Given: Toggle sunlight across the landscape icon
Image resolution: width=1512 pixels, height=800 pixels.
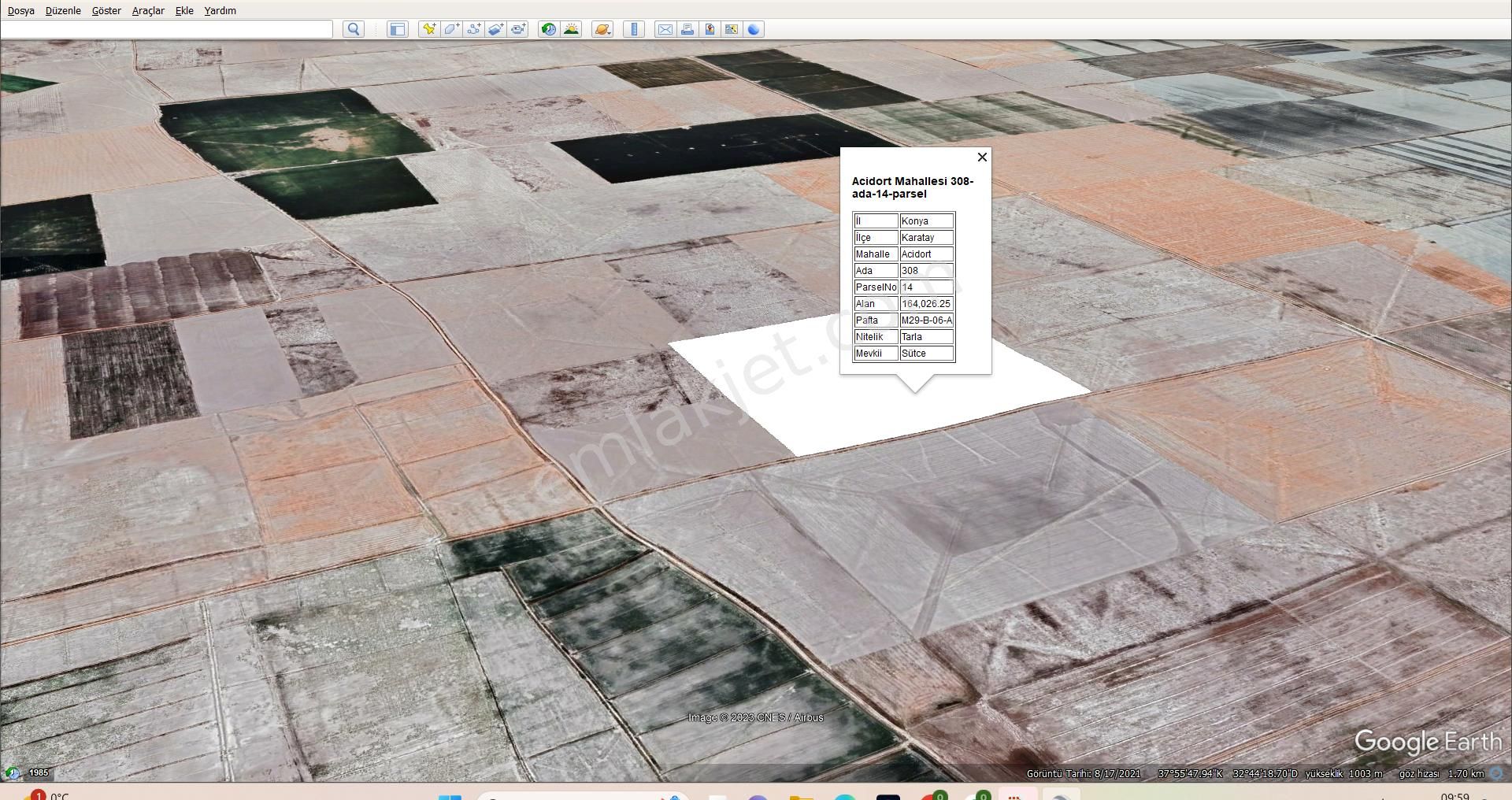Looking at the screenshot, I should pos(572,29).
